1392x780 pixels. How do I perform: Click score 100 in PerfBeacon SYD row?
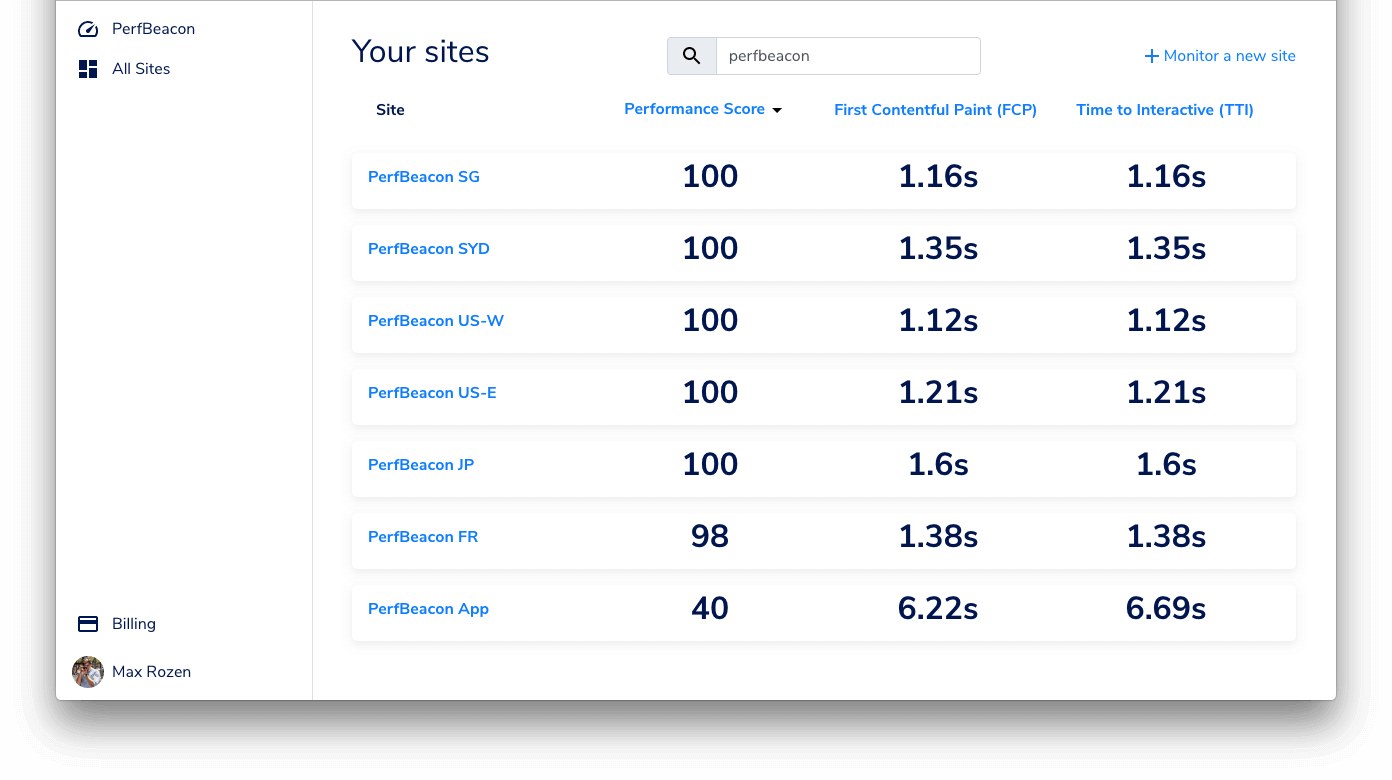(x=710, y=248)
